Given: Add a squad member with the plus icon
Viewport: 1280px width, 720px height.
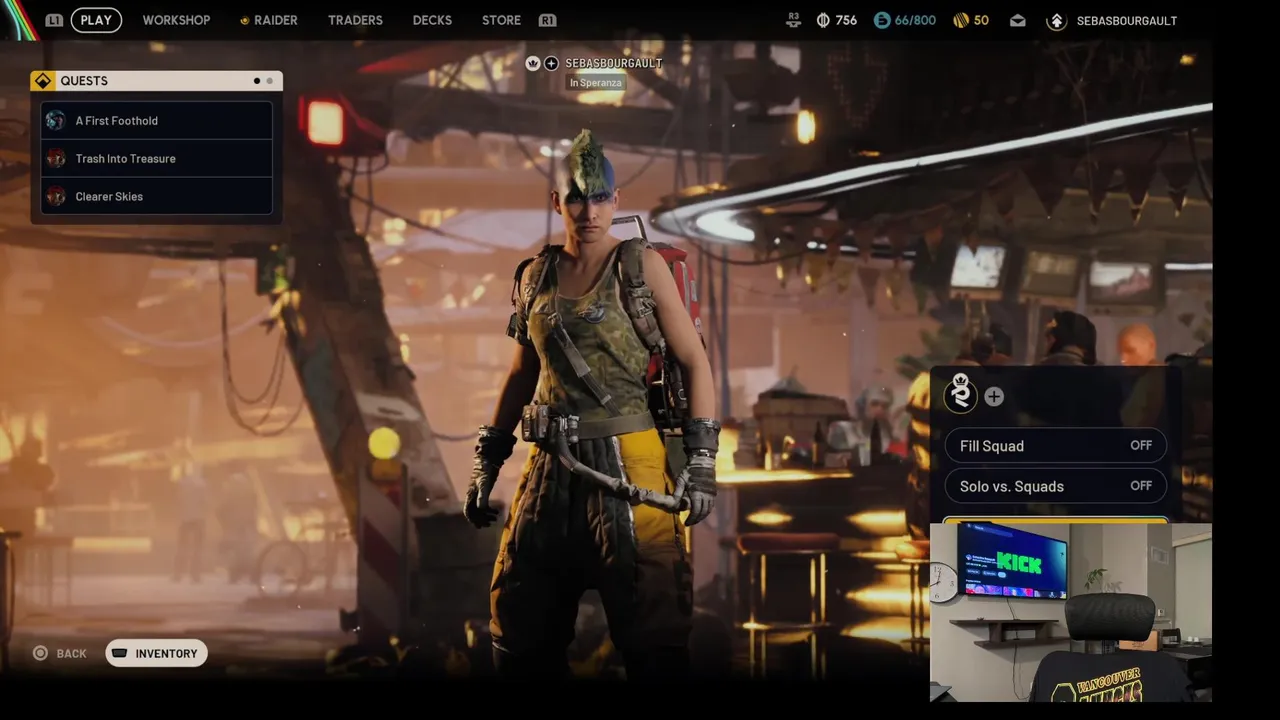Looking at the screenshot, I should point(994,397).
